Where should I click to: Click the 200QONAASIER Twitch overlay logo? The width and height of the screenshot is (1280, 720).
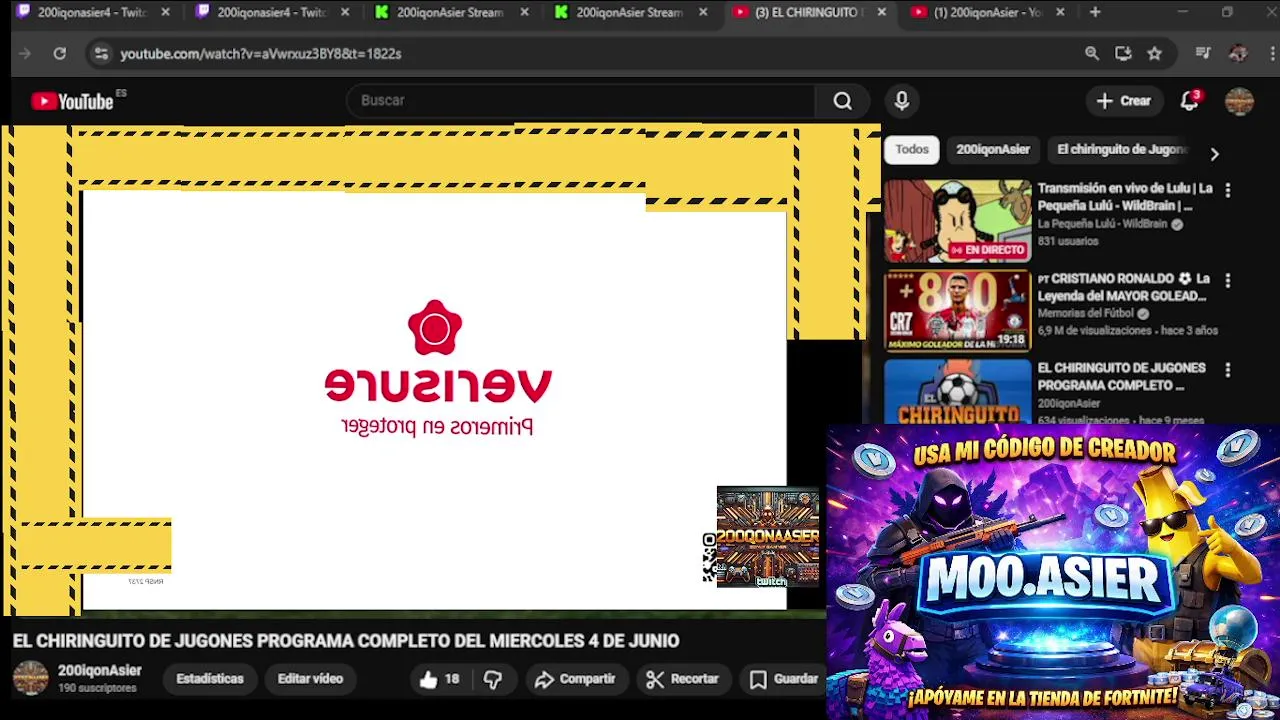767,536
